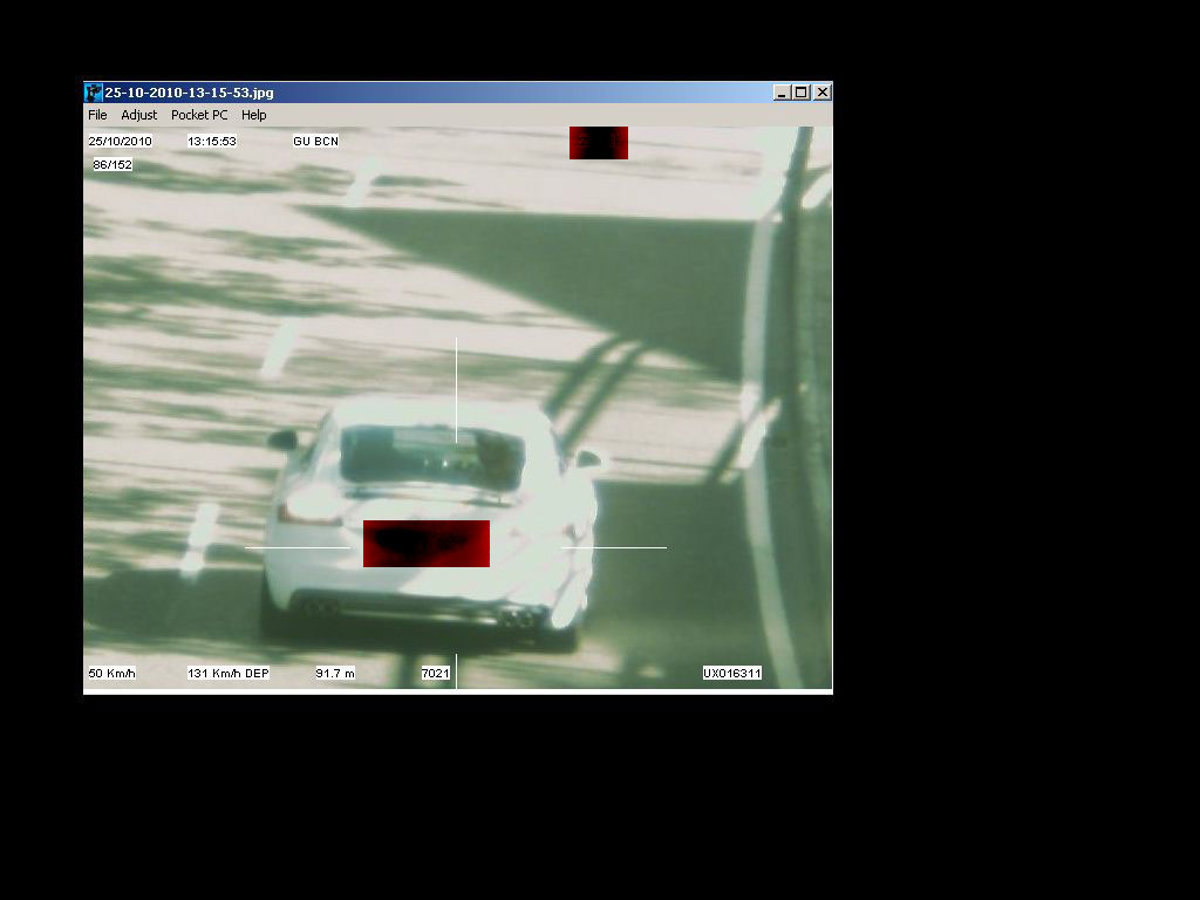Image resolution: width=1200 pixels, height=900 pixels.
Task: Click the 25/10/2010 date label
Action: tap(120, 142)
